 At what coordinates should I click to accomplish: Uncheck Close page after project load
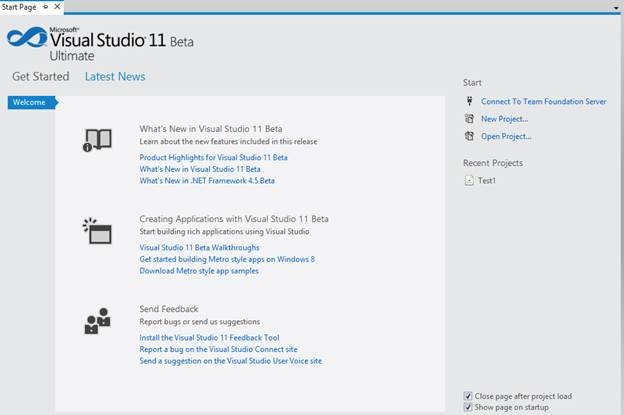[469, 396]
